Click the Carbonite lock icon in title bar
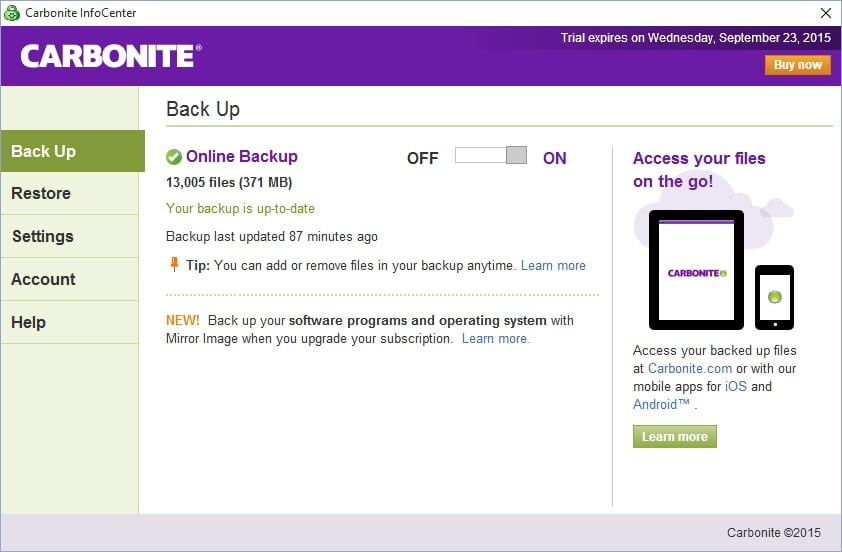This screenshot has width=842, height=552. click(x=11, y=13)
